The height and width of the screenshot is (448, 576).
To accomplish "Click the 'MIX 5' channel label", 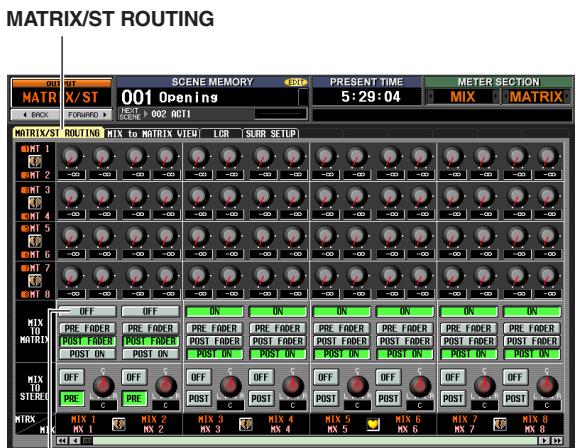I will coord(338,419).
